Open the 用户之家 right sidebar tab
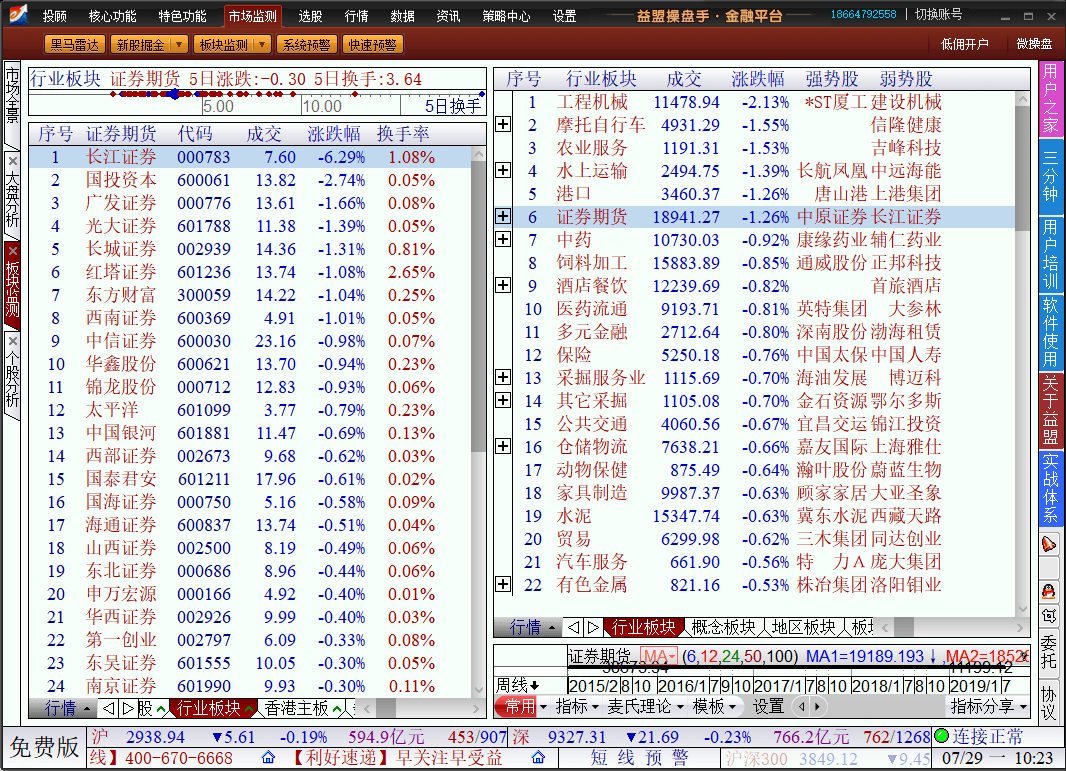Viewport: 1066px width, 771px height. [x=1050, y=99]
